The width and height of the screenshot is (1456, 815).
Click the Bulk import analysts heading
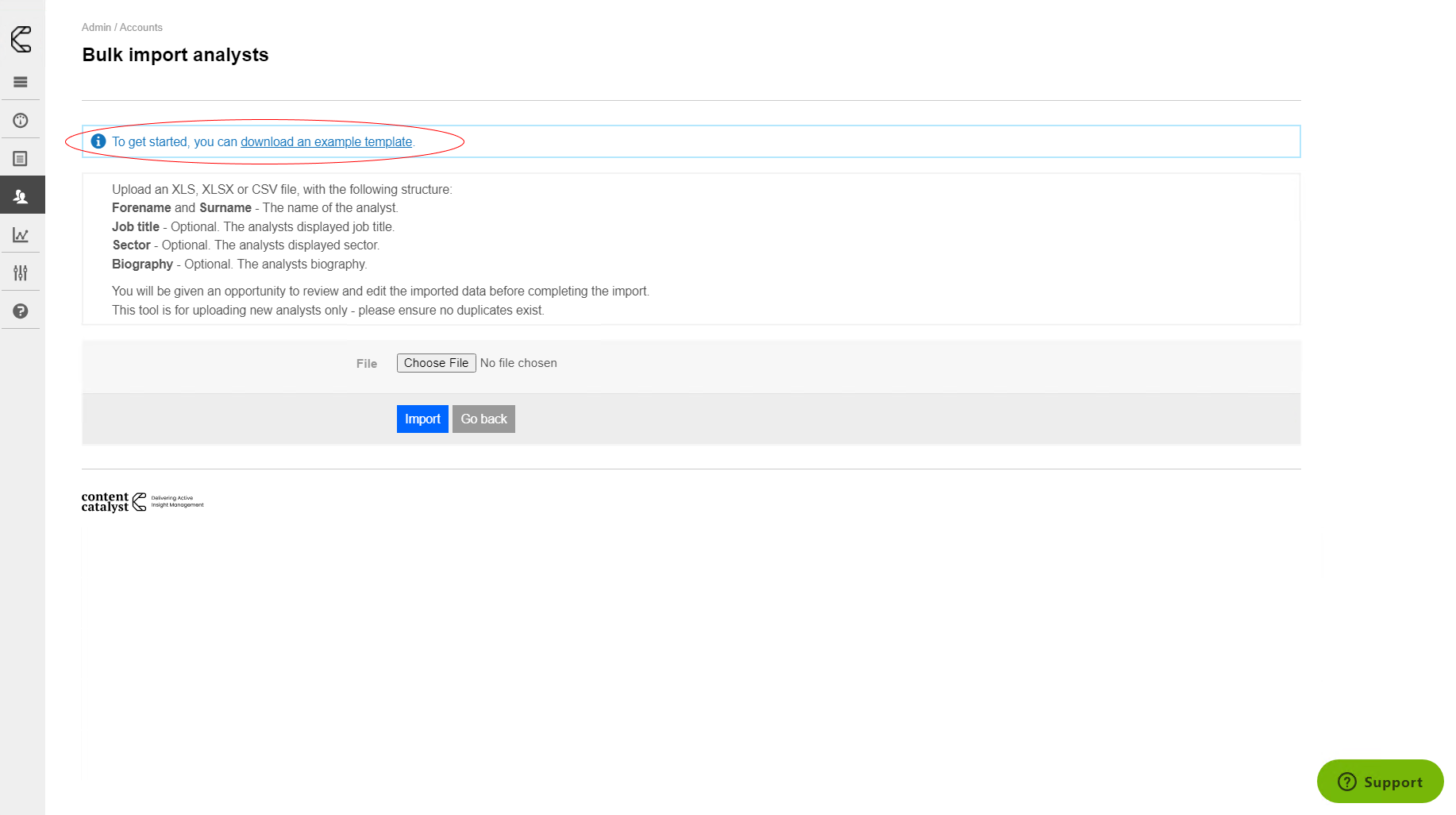(175, 55)
